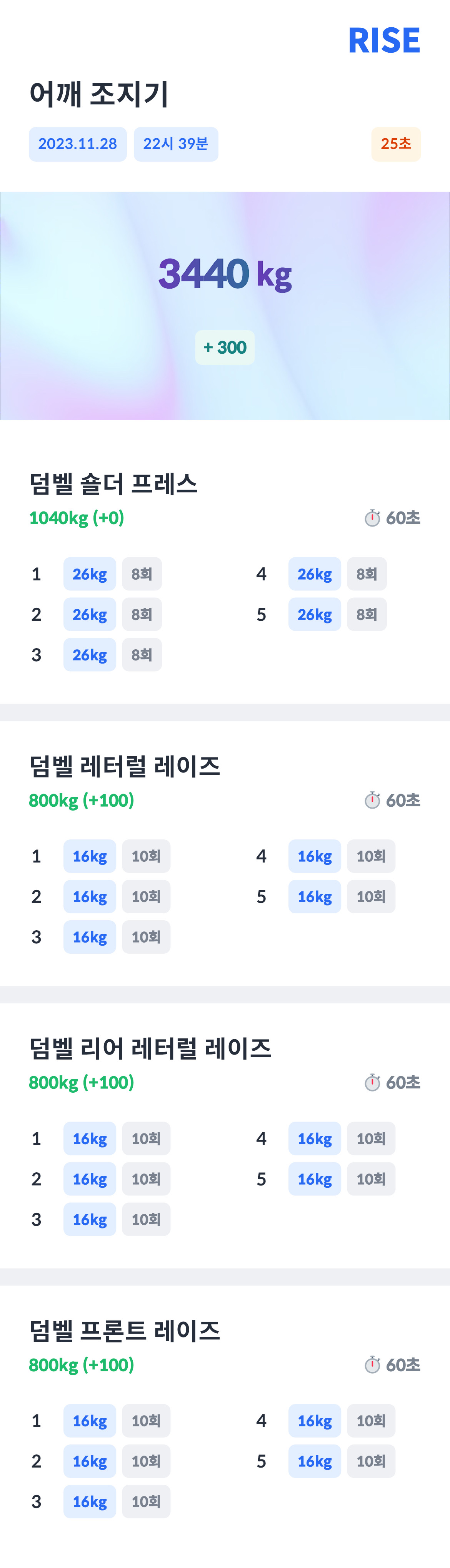Select the 2023.11.28 date badge
This screenshot has height=1568, width=450.
click(x=78, y=144)
